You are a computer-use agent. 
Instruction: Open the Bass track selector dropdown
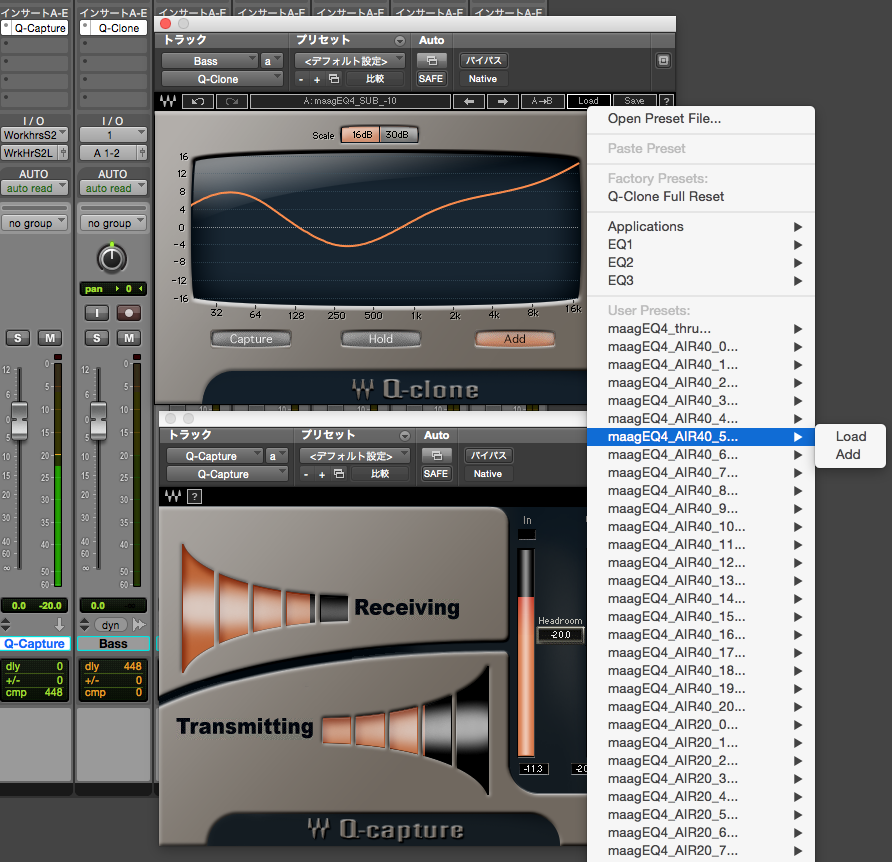coord(210,61)
